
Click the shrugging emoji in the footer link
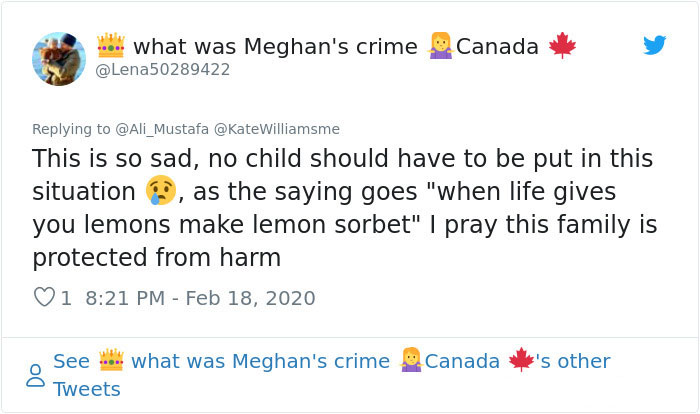pyautogui.click(x=410, y=360)
